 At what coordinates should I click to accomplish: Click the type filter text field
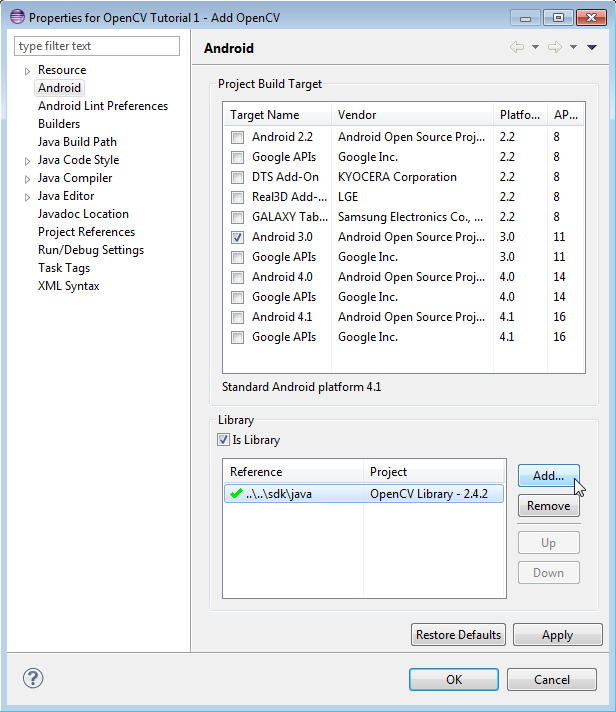coord(97,46)
